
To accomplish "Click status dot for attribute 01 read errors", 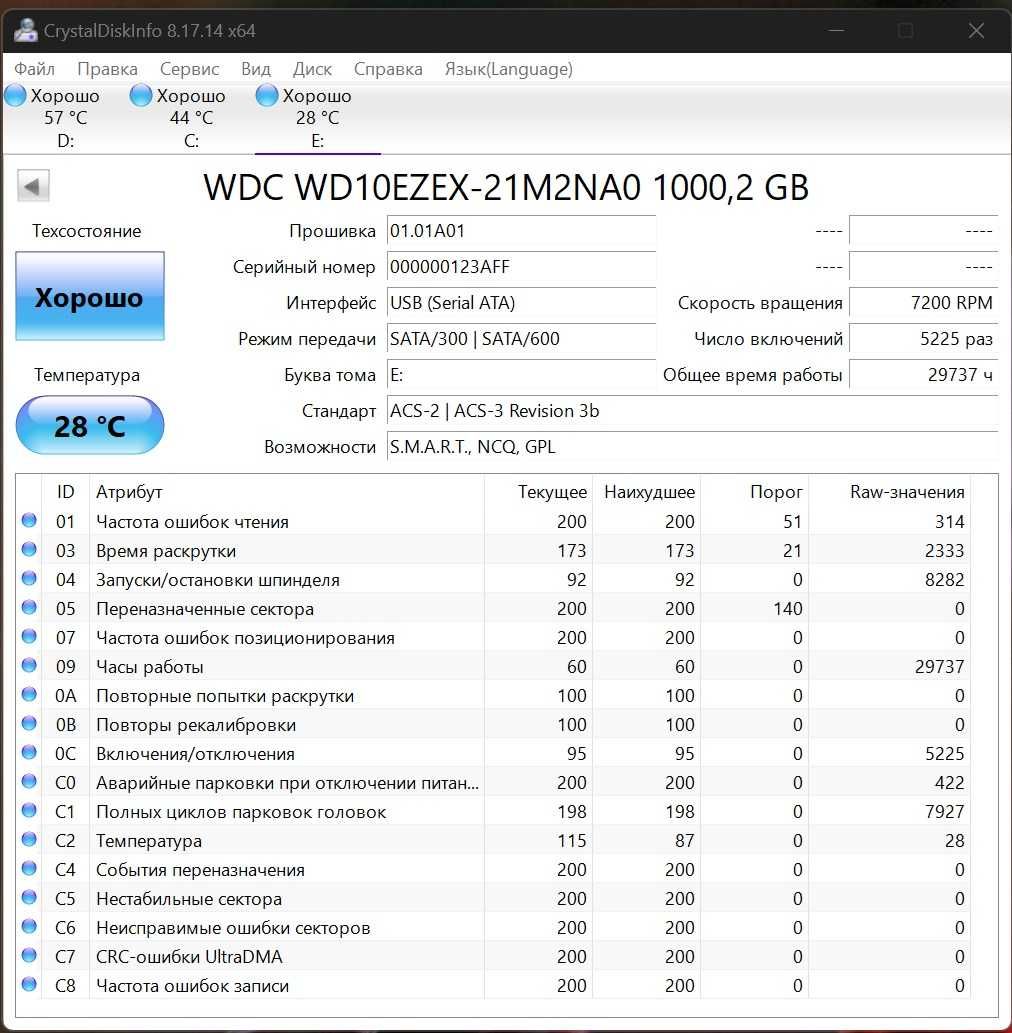I will 29,520.
